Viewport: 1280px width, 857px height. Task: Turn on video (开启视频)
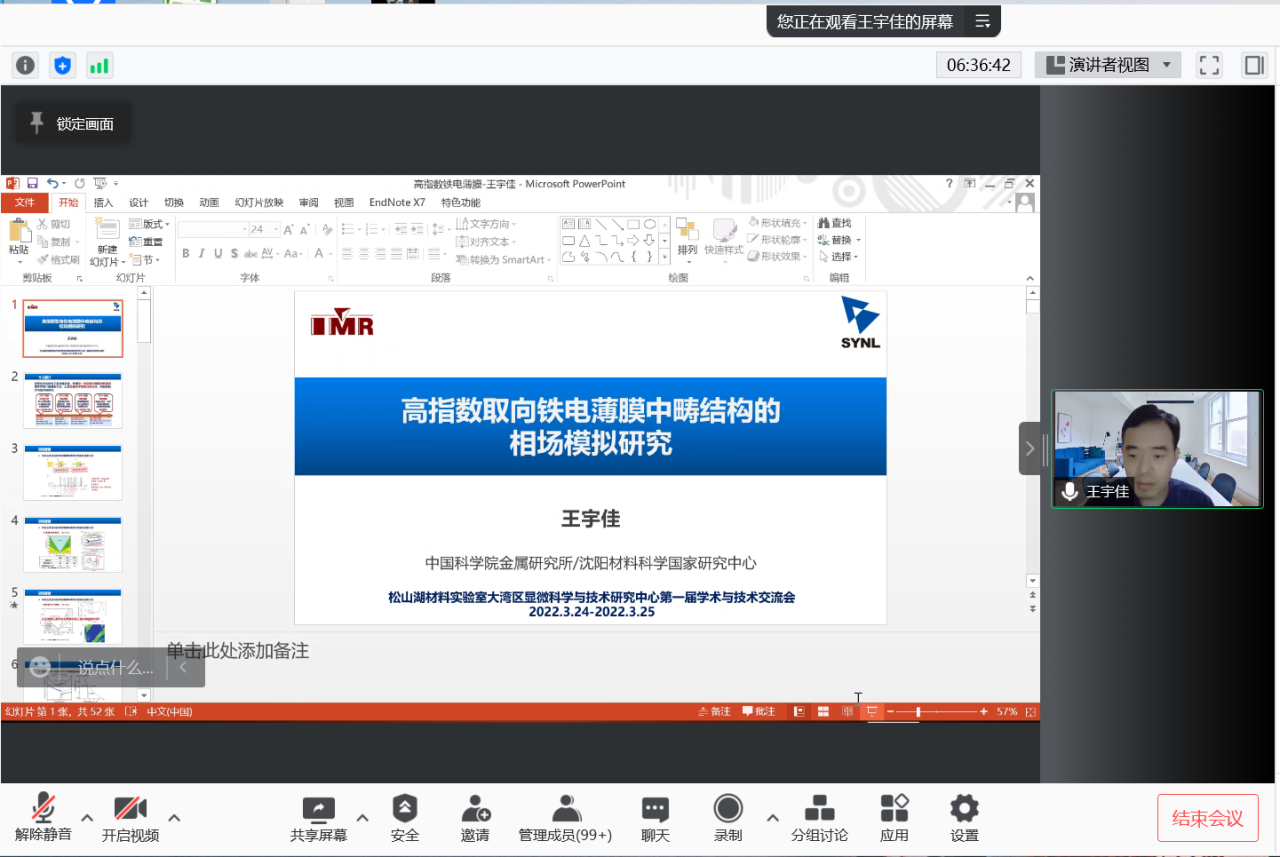pos(130,818)
